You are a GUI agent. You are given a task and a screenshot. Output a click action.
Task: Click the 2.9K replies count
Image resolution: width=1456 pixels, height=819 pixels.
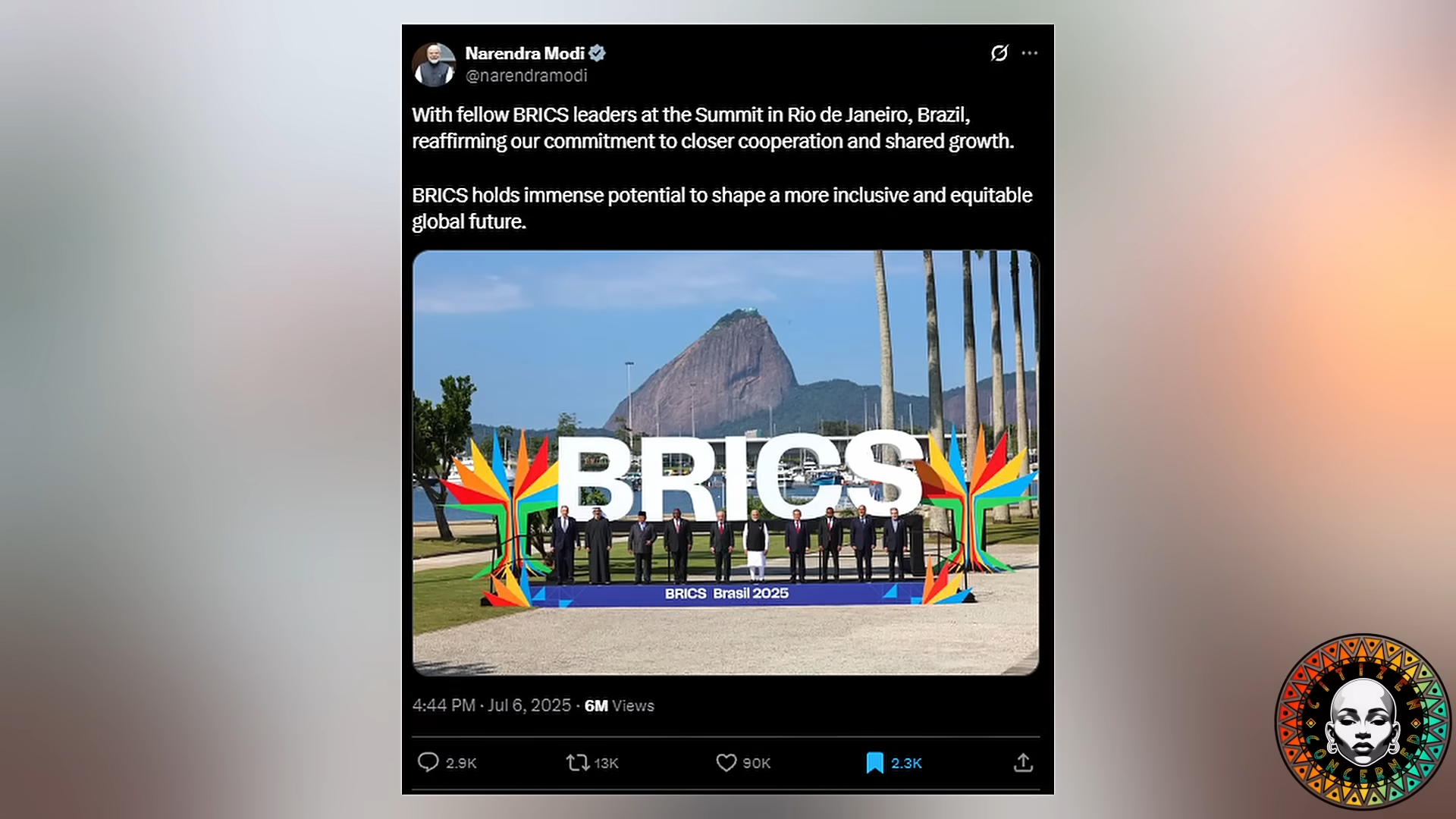(461, 763)
